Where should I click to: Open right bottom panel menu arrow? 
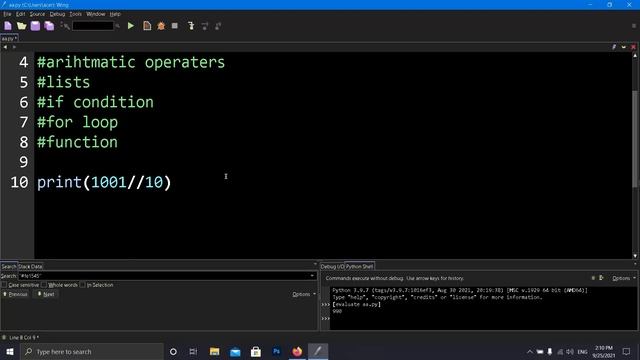pyautogui.click(x=635, y=264)
